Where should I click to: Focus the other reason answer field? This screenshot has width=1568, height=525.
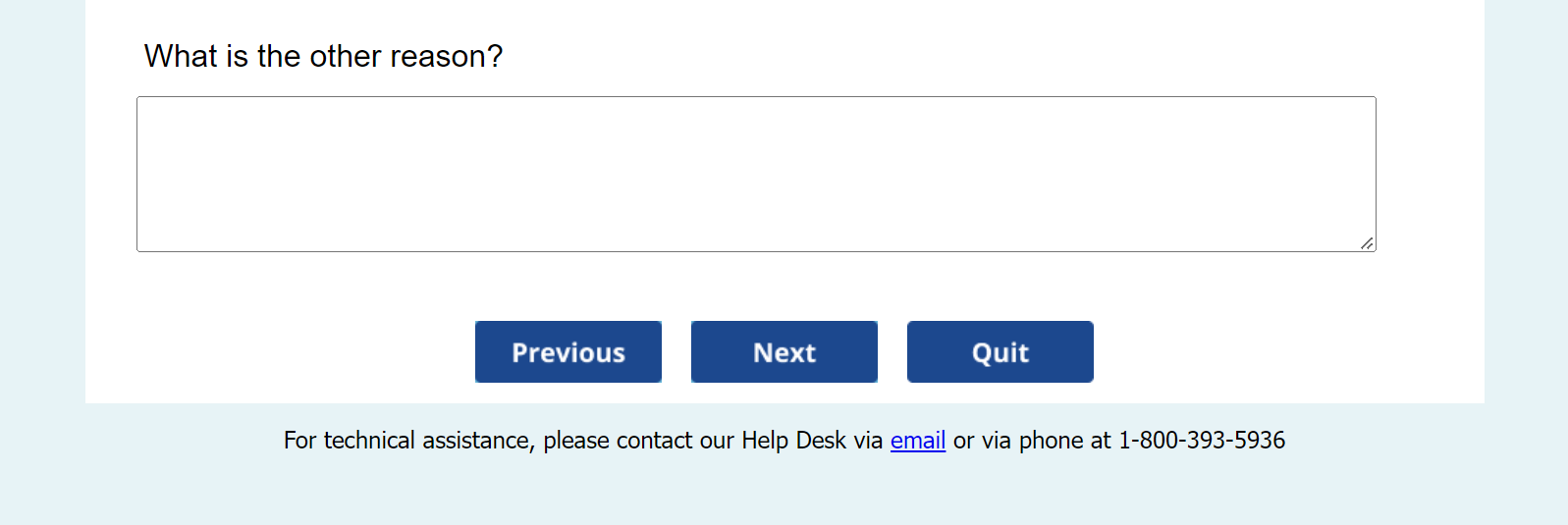tap(756, 174)
